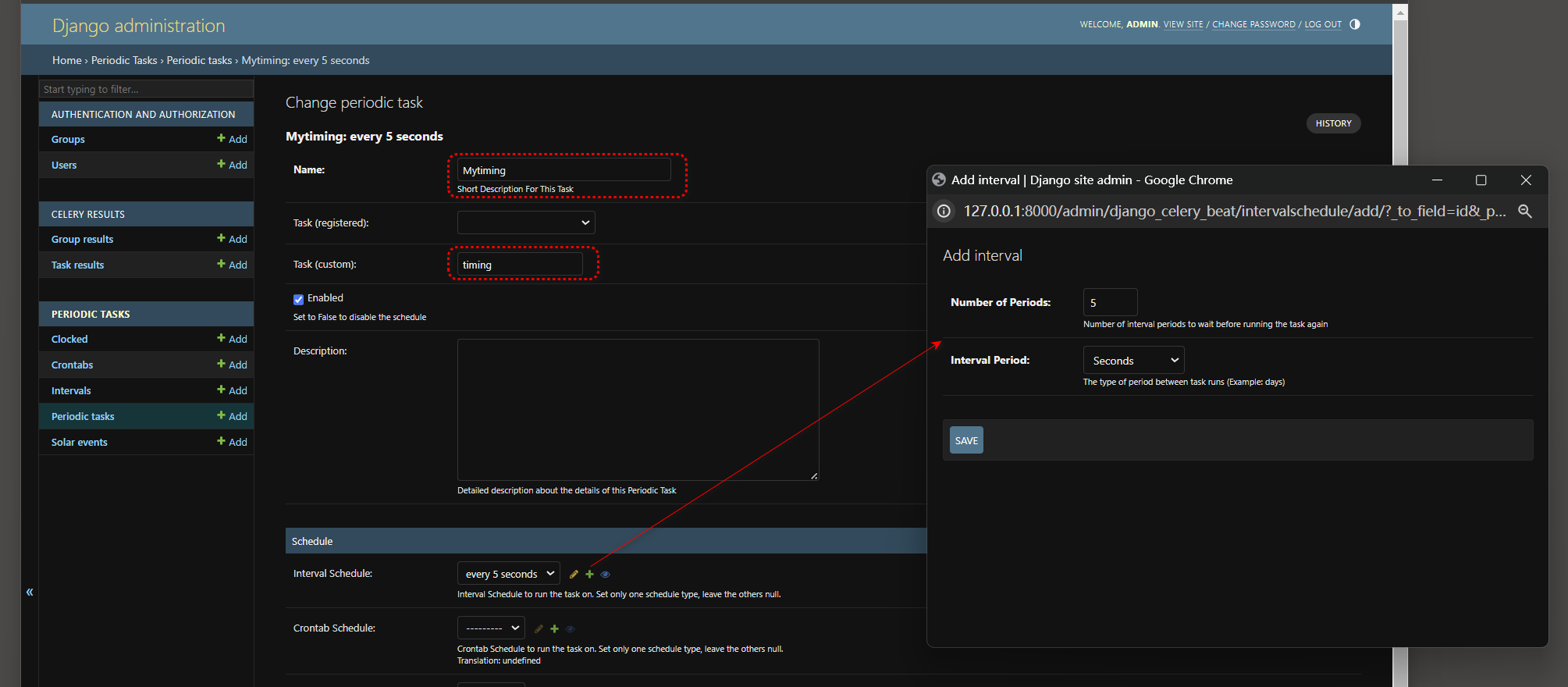The width and height of the screenshot is (1568, 687).
Task: Click the HISTORY button
Action: (x=1333, y=123)
